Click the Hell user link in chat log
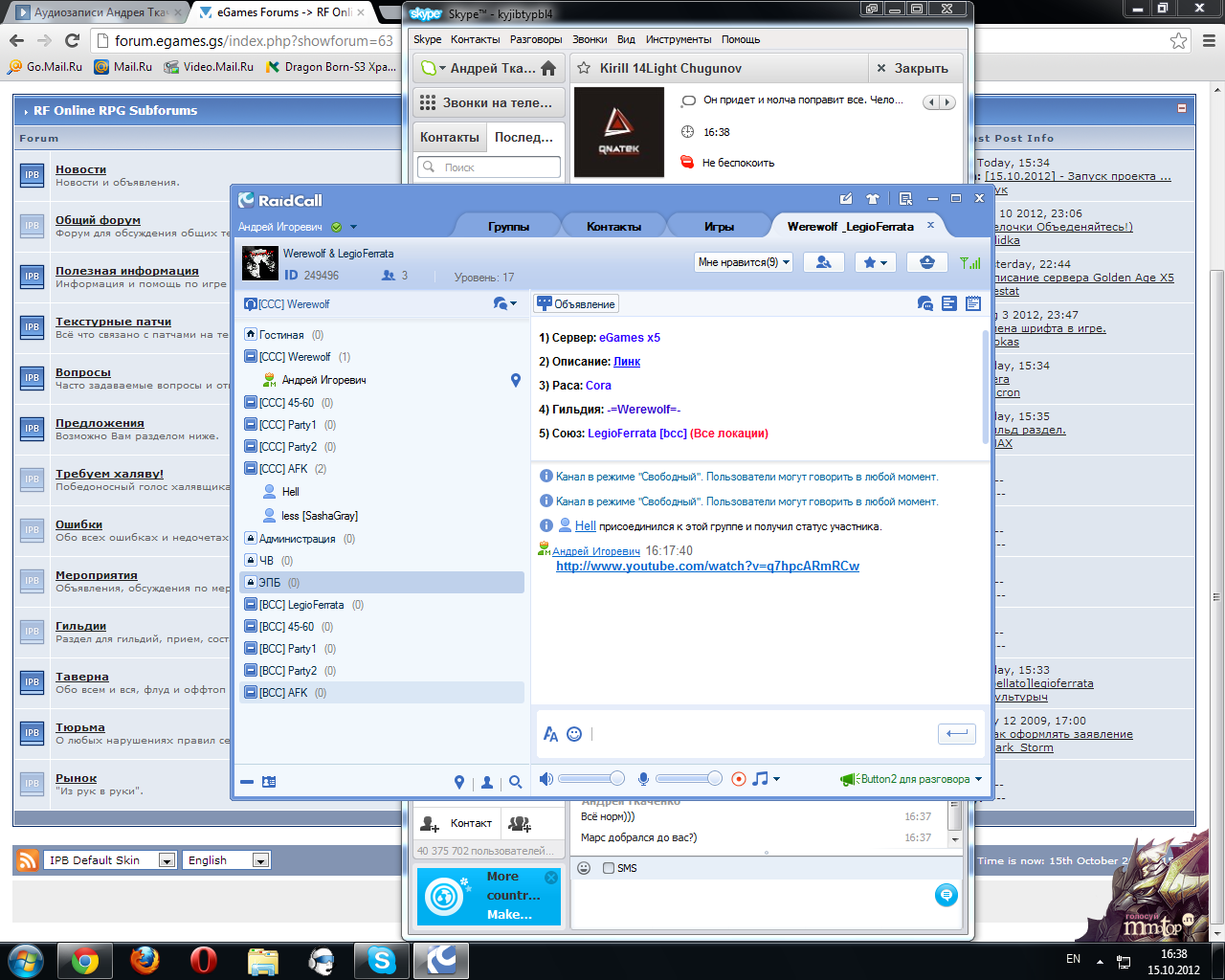This screenshot has width=1225, height=980. (x=585, y=526)
